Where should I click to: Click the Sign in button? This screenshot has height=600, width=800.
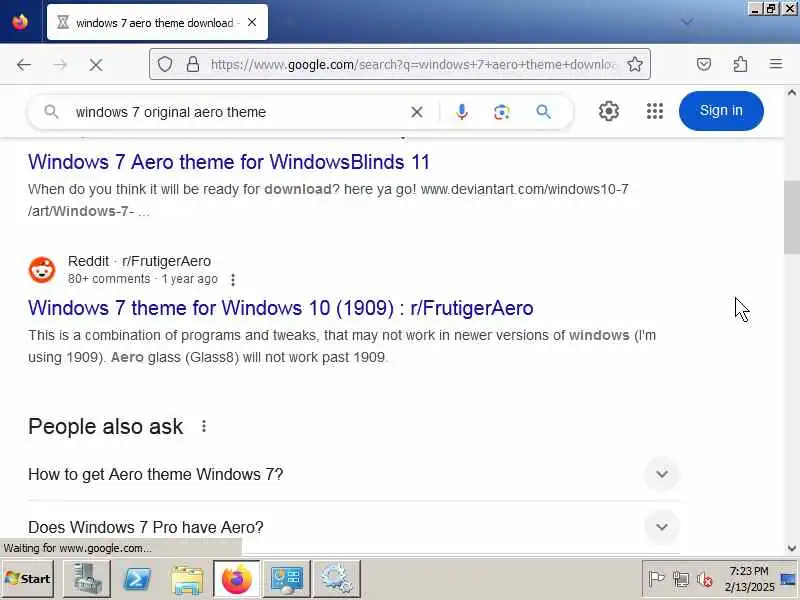pyautogui.click(x=721, y=111)
